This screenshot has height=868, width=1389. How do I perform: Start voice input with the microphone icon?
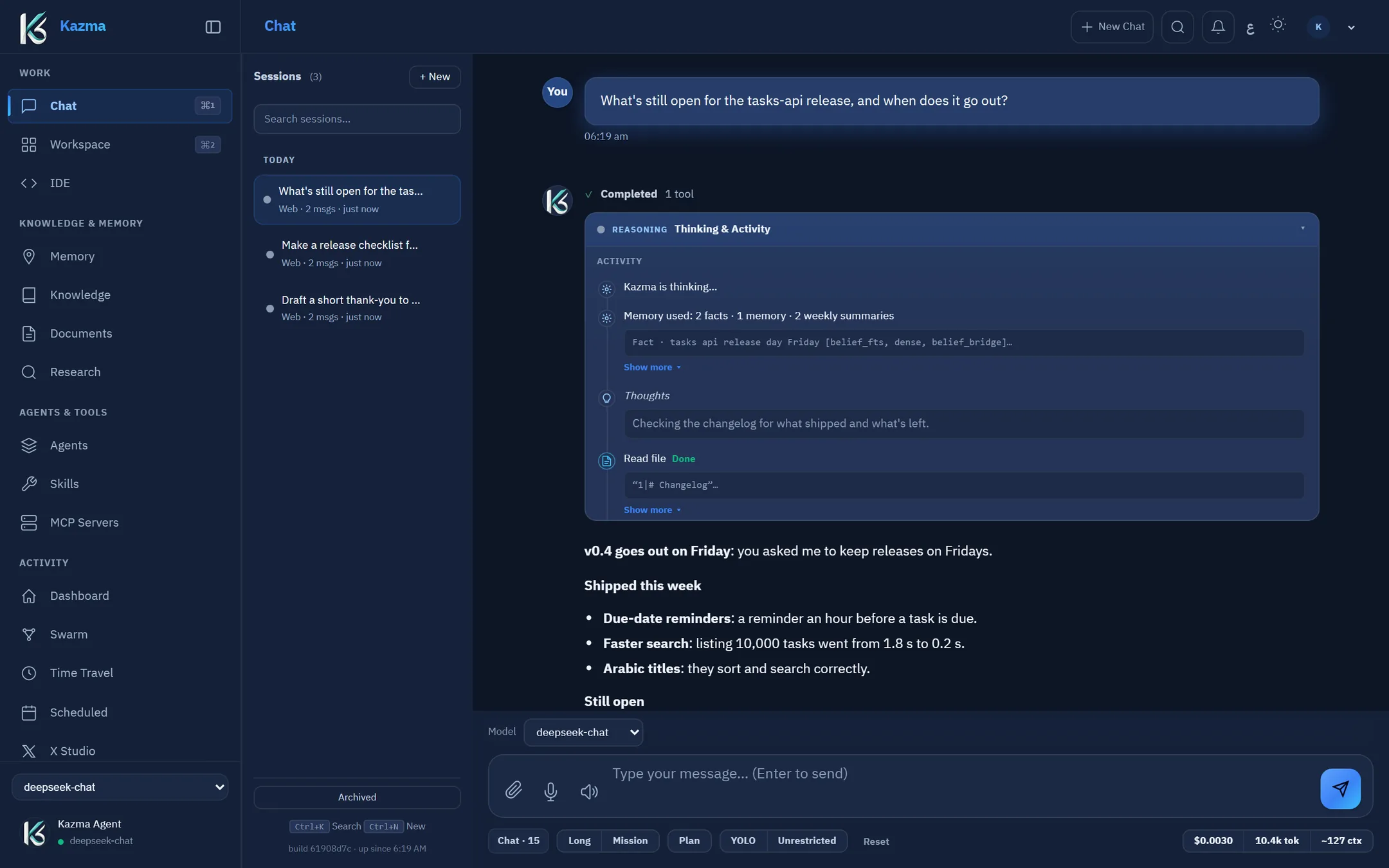click(550, 791)
